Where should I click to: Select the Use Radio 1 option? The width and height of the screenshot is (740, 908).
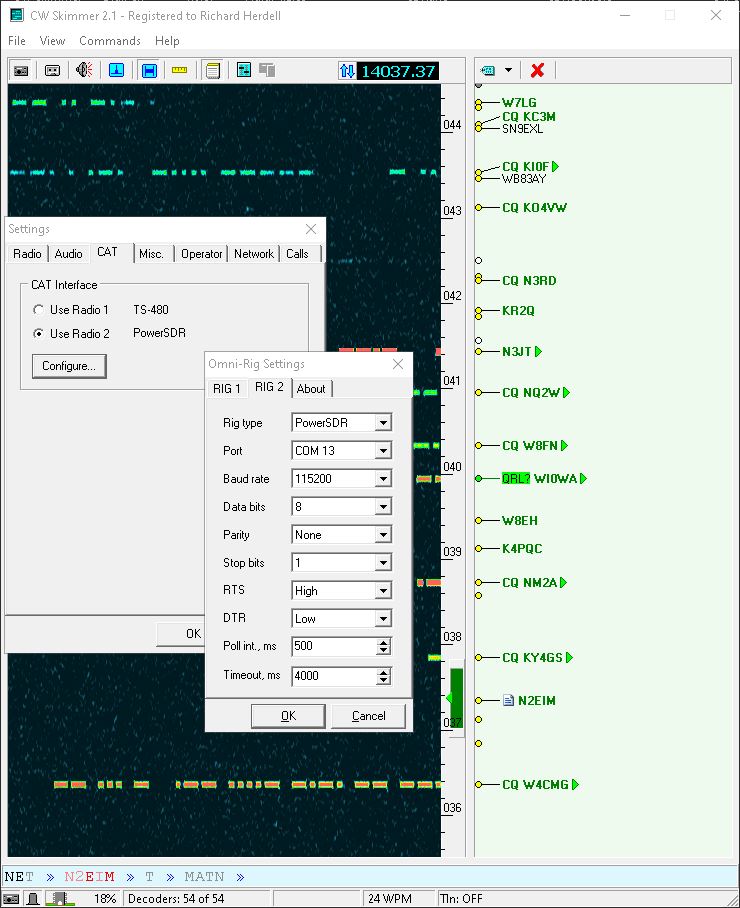coord(38,310)
